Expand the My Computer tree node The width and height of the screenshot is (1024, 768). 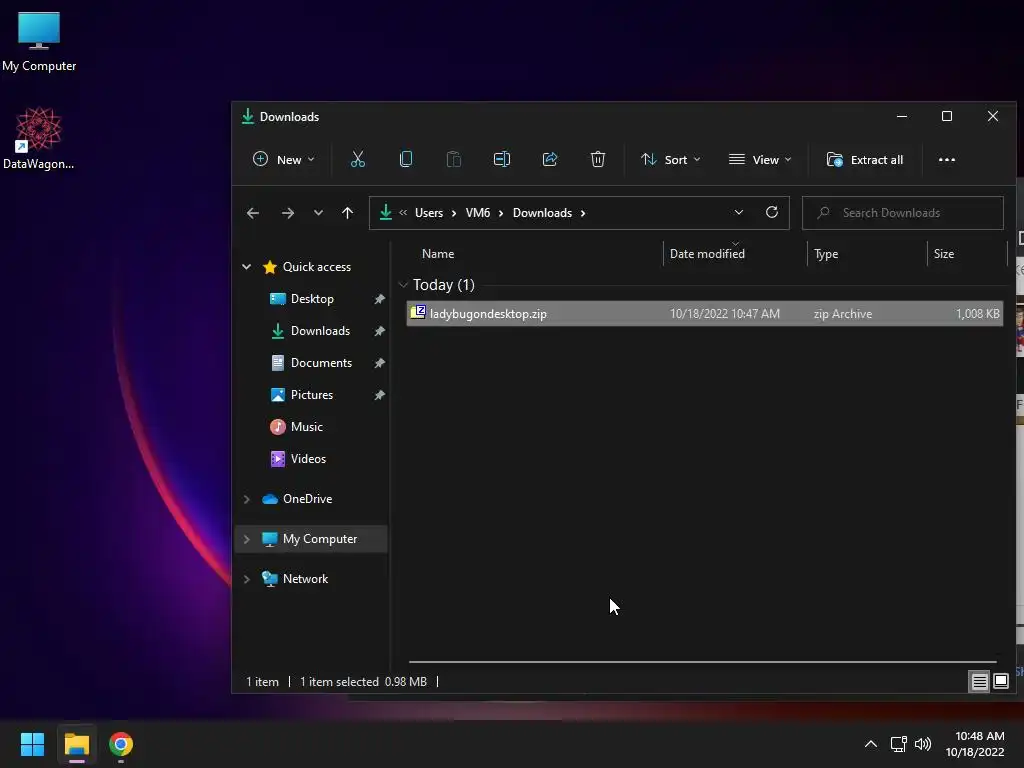point(246,539)
